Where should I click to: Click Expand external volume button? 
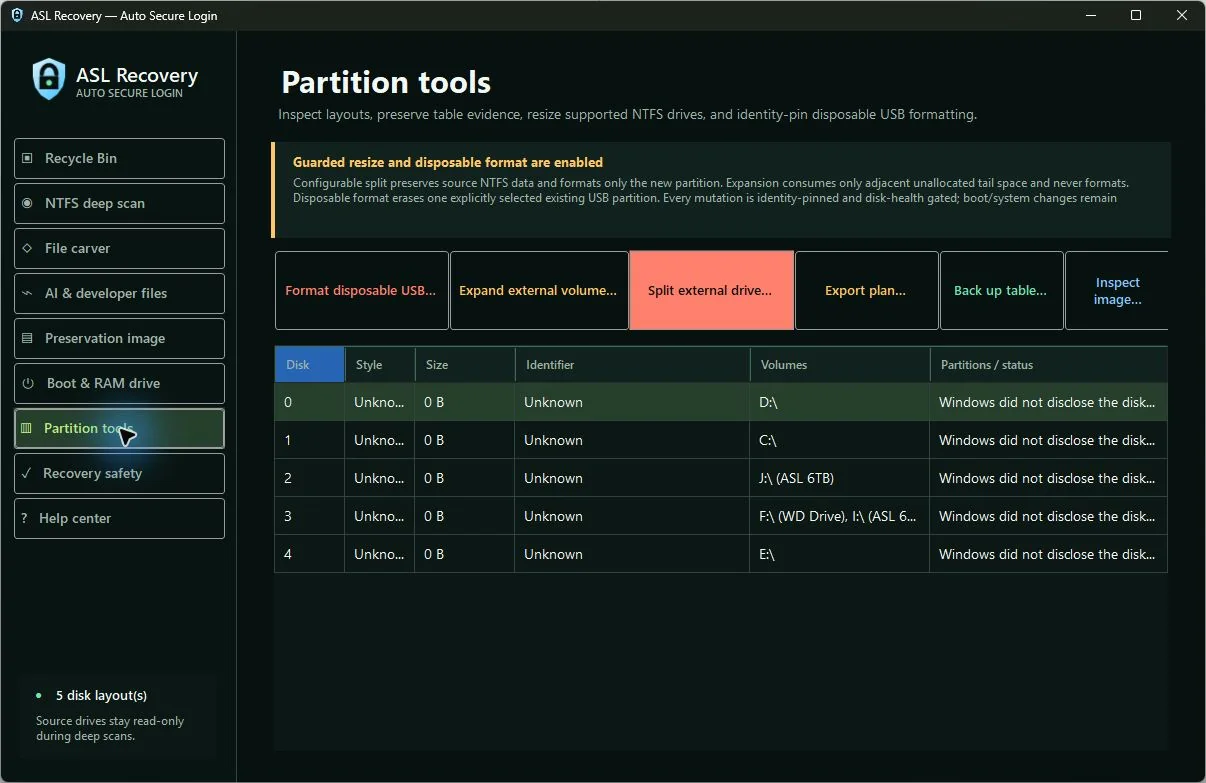tap(539, 290)
